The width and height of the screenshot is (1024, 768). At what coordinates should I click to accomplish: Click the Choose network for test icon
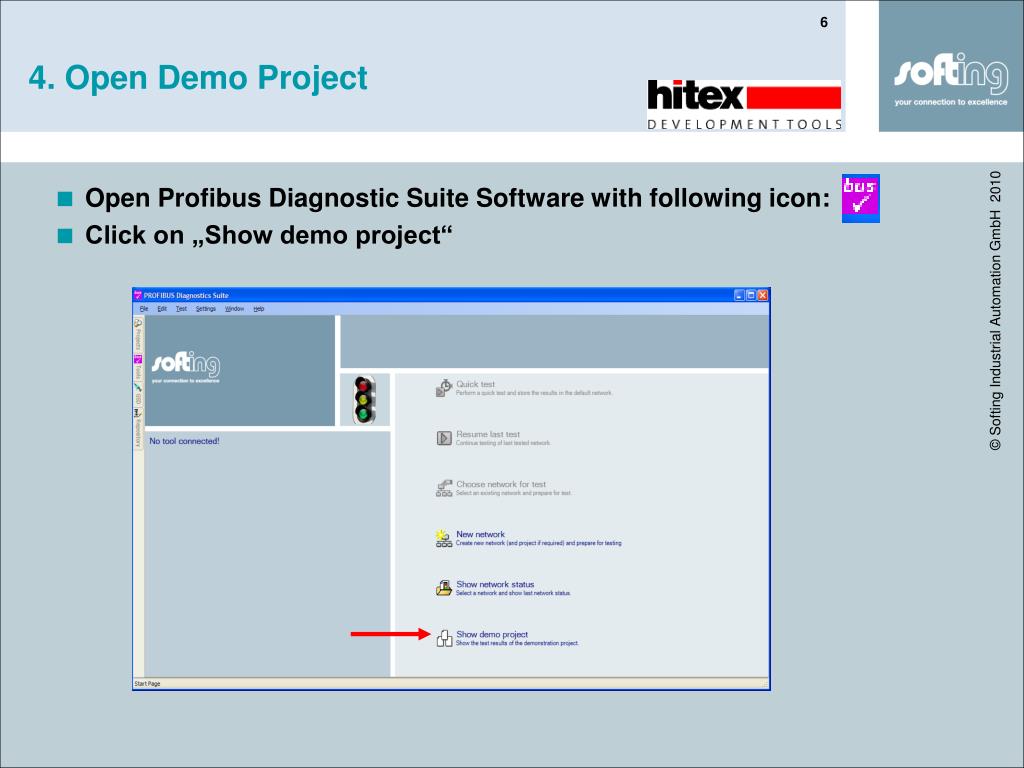point(444,488)
